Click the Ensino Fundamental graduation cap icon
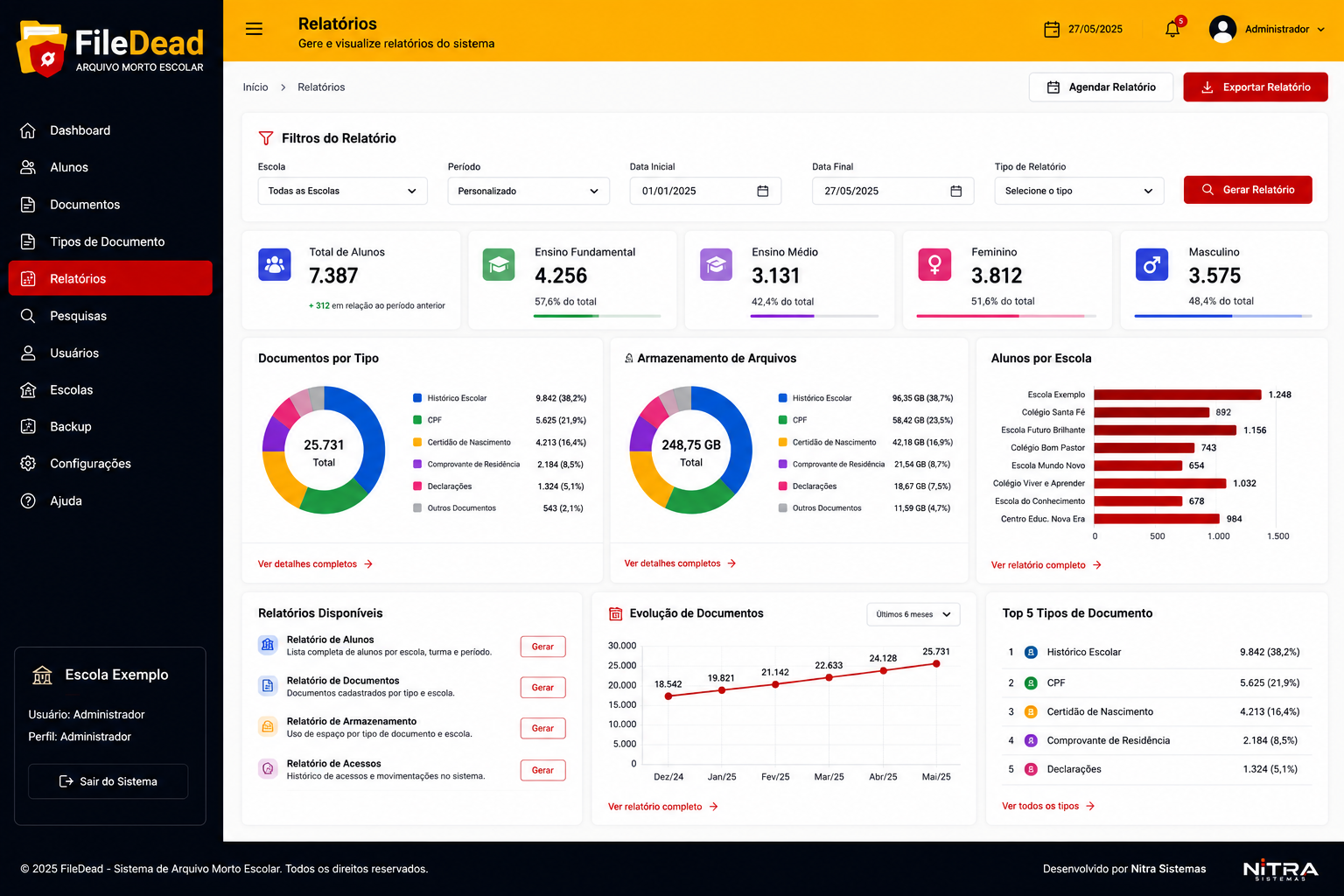 499,264
